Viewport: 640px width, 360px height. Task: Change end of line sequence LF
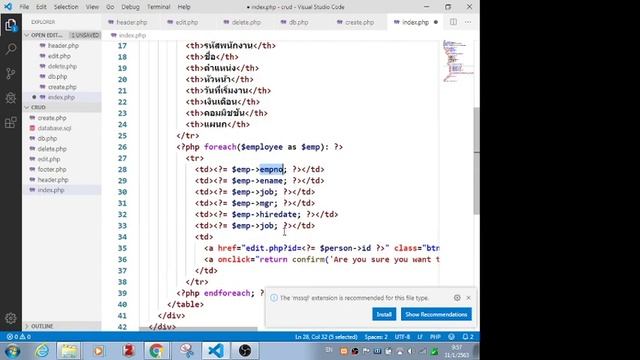(420, 337)
